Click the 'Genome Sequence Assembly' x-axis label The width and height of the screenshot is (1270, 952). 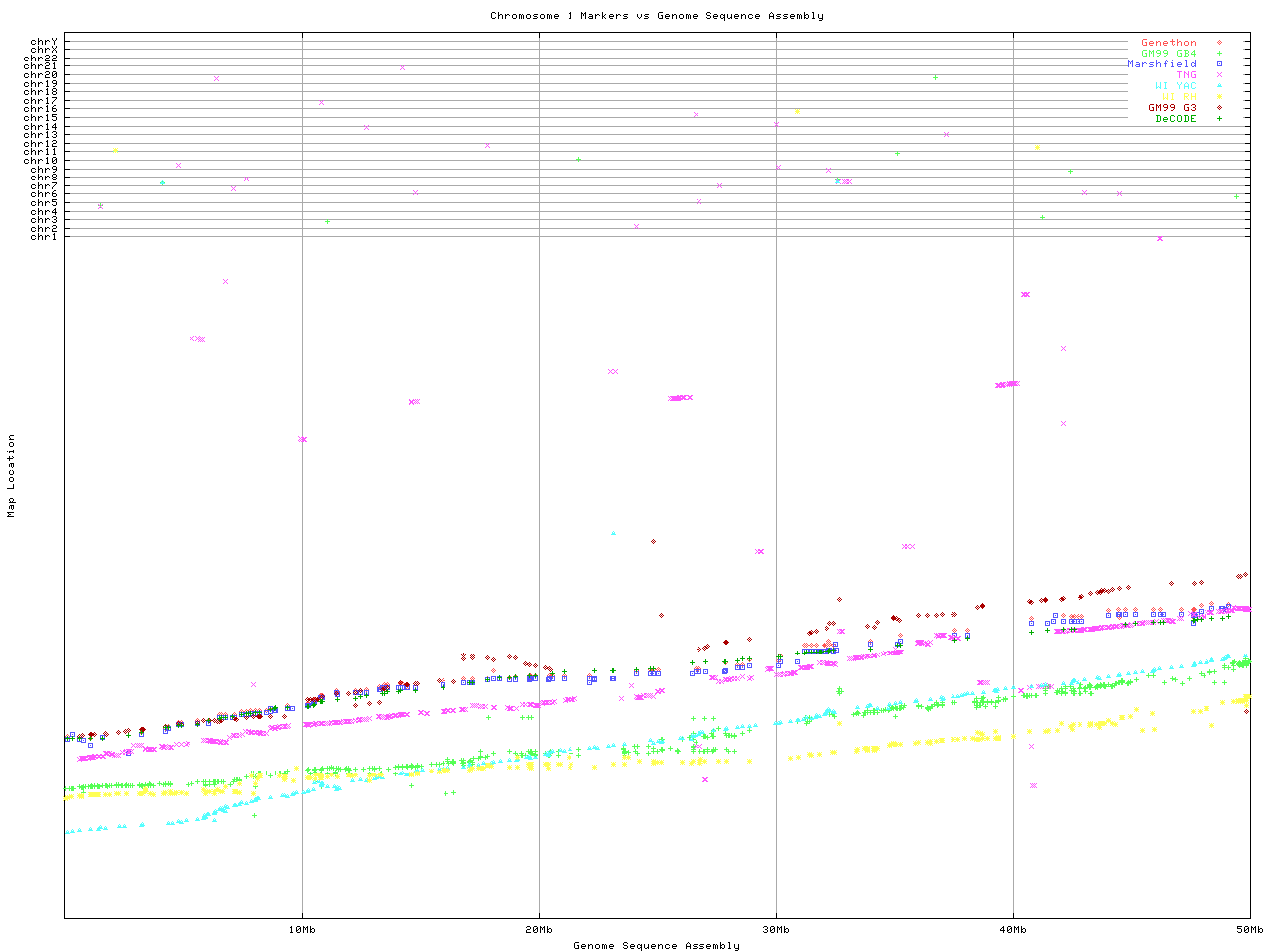656,946
